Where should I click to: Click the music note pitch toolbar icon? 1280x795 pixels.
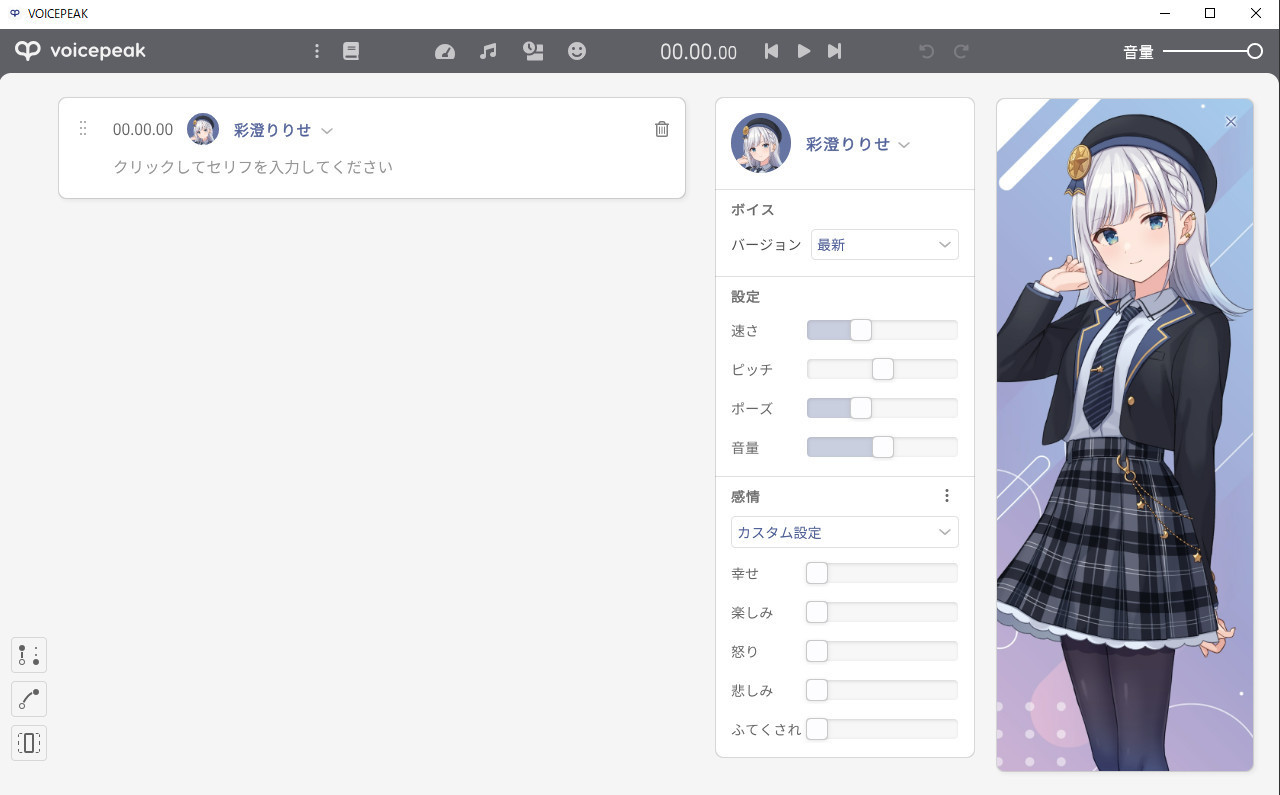click(488, 51)
